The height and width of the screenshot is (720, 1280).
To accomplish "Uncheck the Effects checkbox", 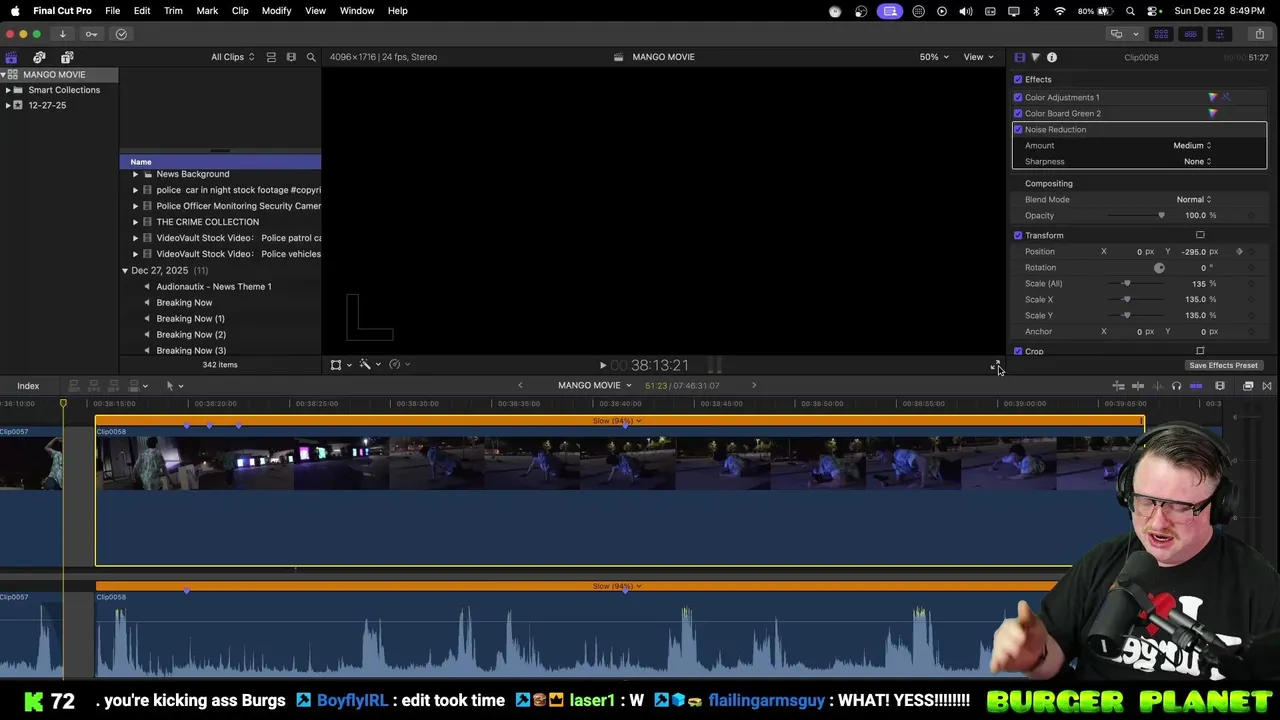I will point(1018,79).
